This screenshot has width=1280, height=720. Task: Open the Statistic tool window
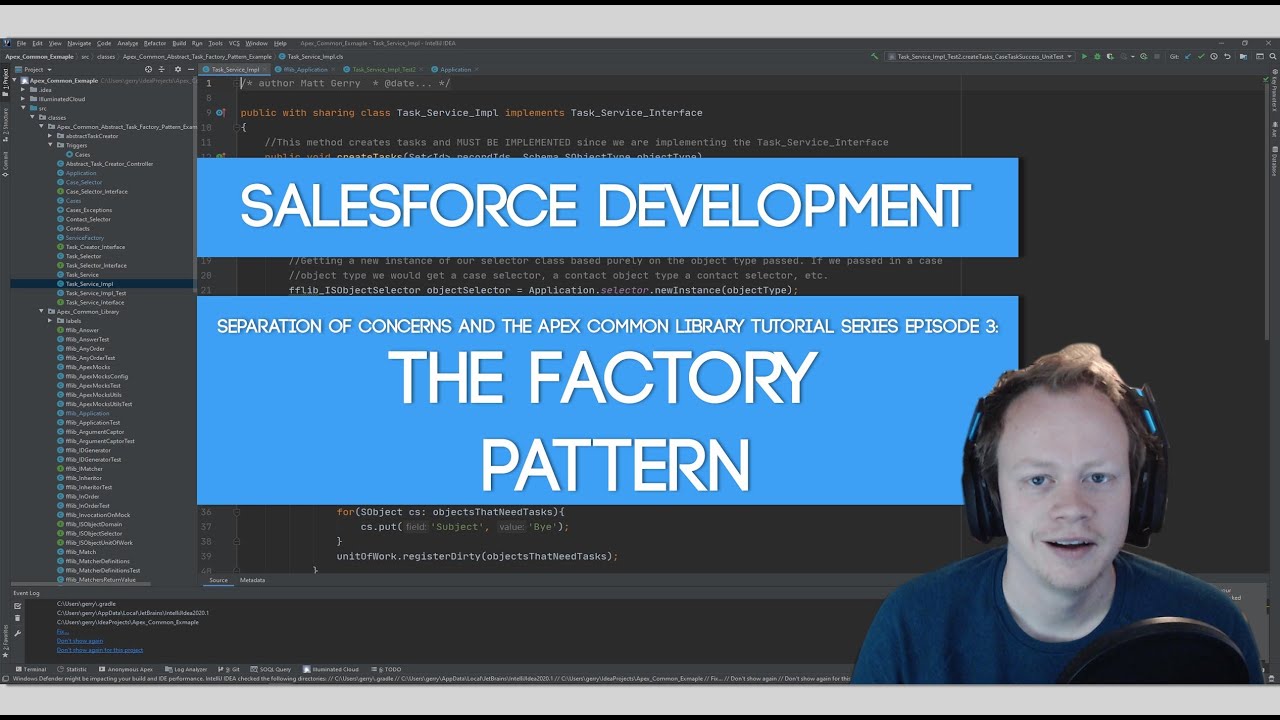click(x=73, y=669)
